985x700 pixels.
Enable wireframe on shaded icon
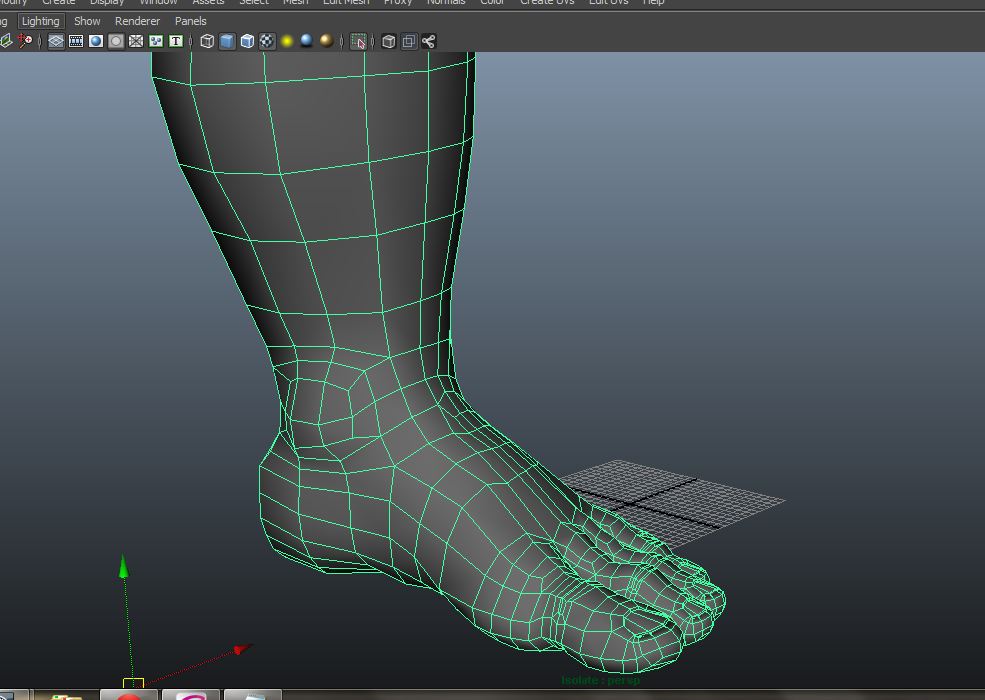(247, 41)
